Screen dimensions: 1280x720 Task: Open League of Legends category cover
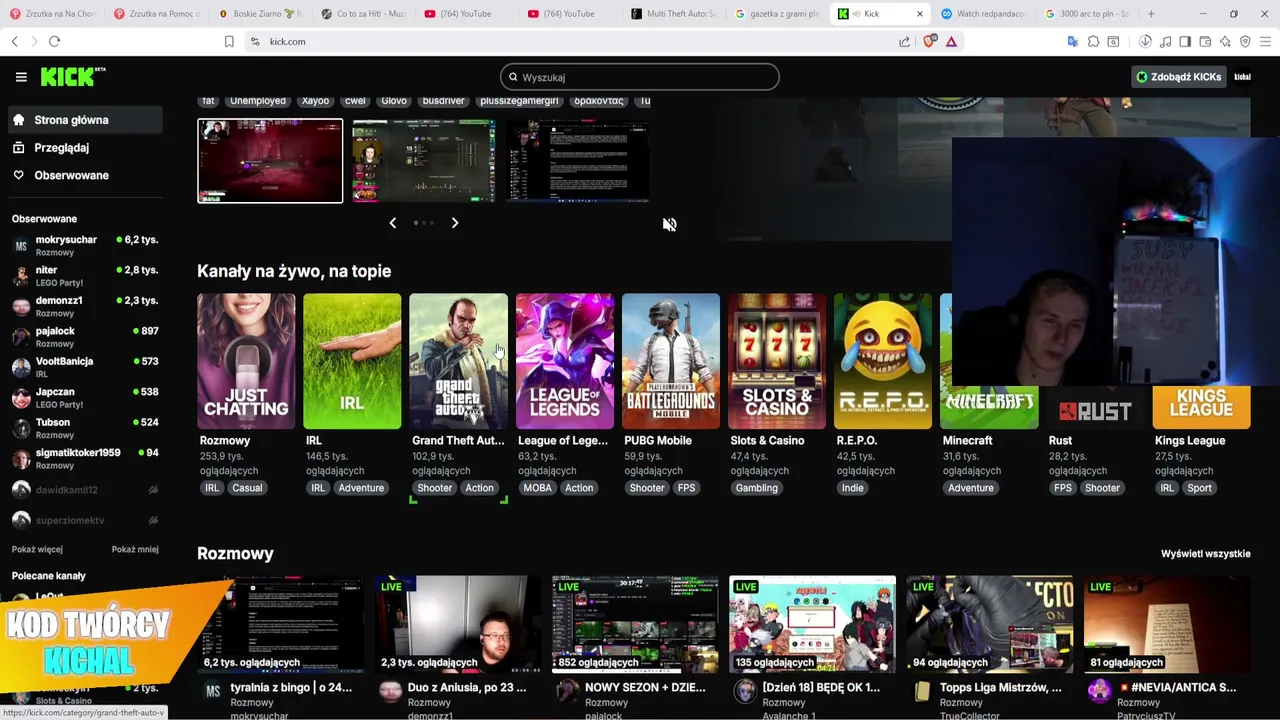coord(564,361)
